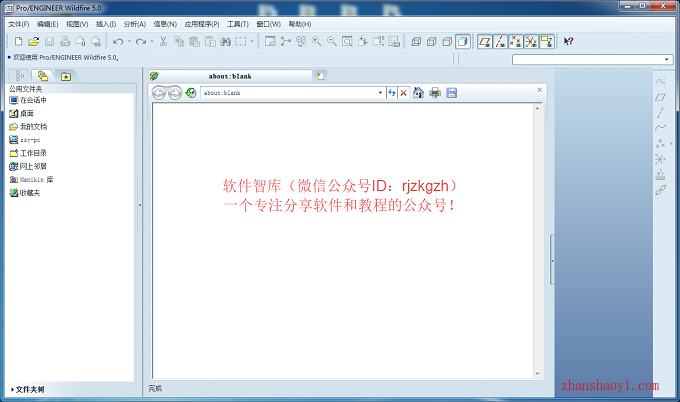Zoom in with magnifier plus icon
Screen dimensions: 680x402
click(x=317, y=41)
